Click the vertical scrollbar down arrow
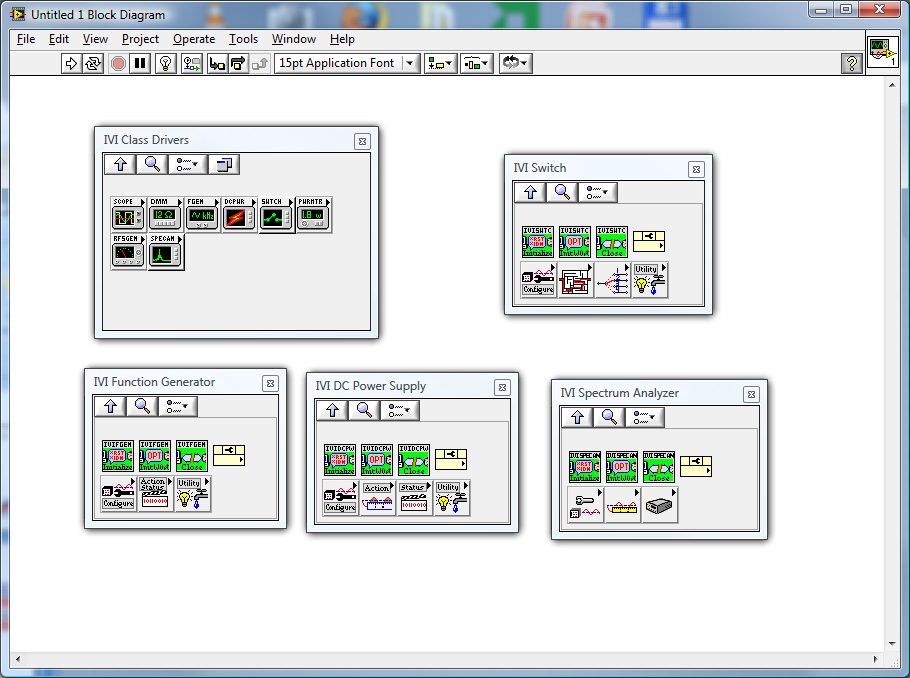The height and width of the screenshot is (678, 910). (892, 644)
